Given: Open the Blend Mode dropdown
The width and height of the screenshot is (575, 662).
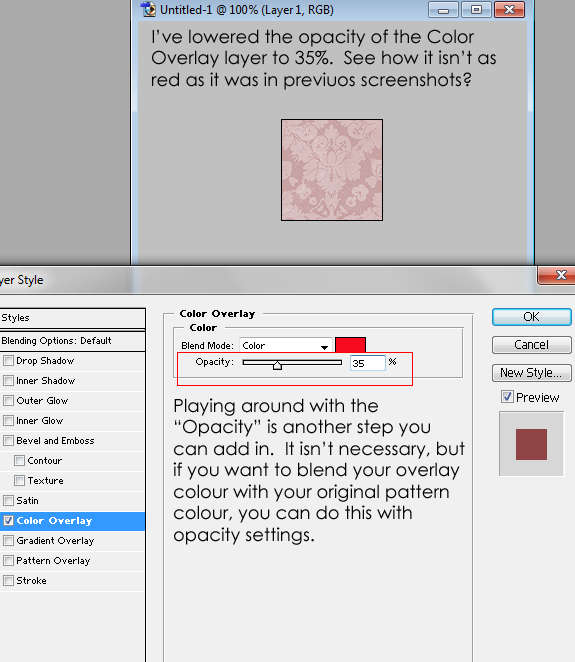Looking at the screenshot, I should [286, 345].
